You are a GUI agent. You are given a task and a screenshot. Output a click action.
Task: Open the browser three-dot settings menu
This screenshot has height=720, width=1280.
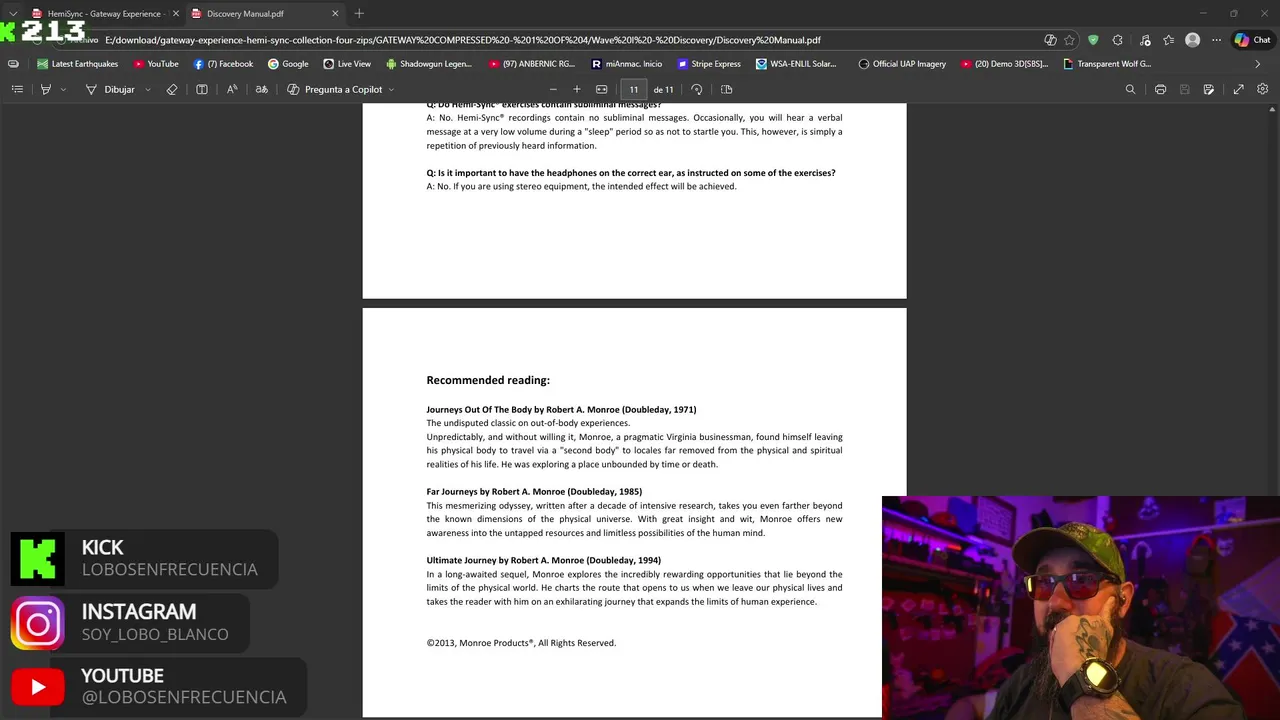(1216, 40)
